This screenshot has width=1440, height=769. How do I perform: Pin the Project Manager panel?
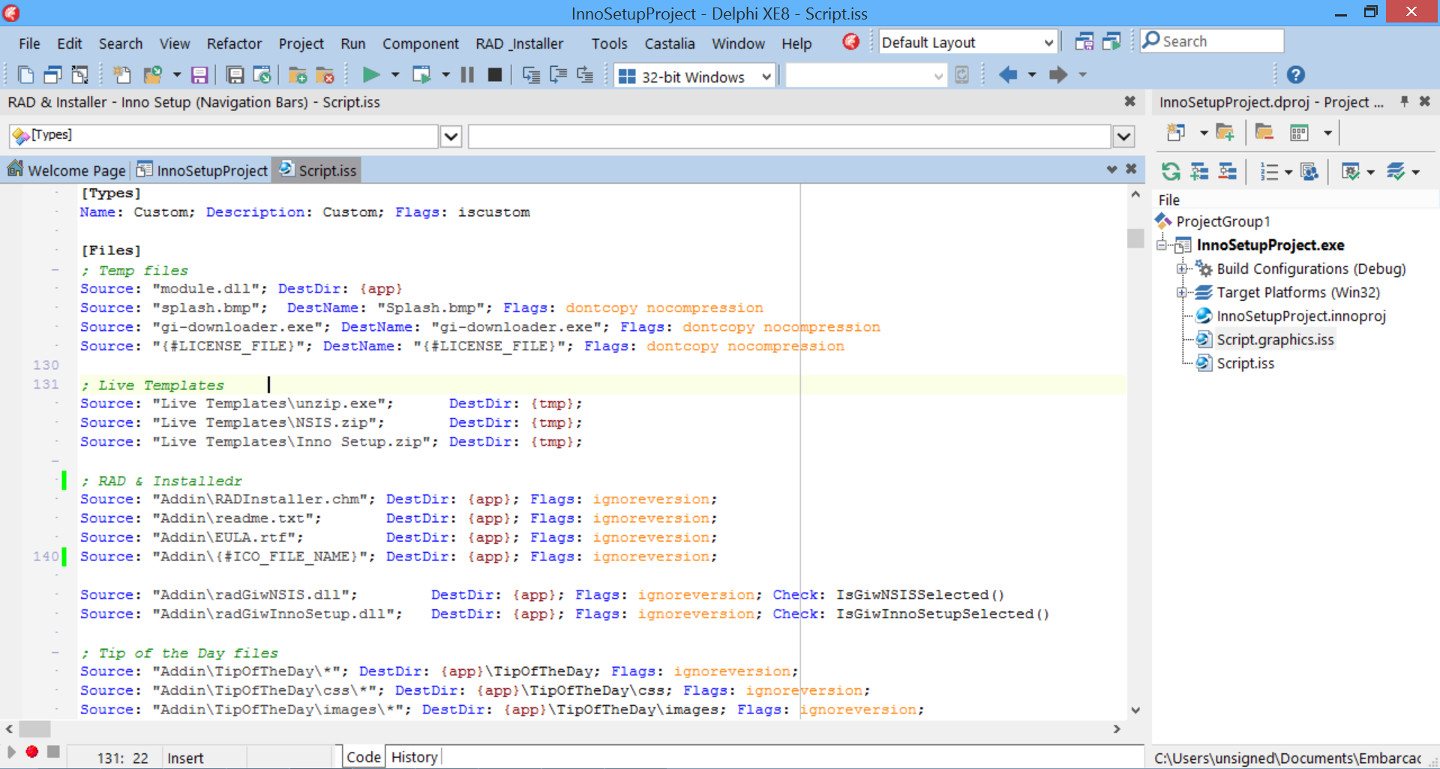click(x=1404, y=102)
